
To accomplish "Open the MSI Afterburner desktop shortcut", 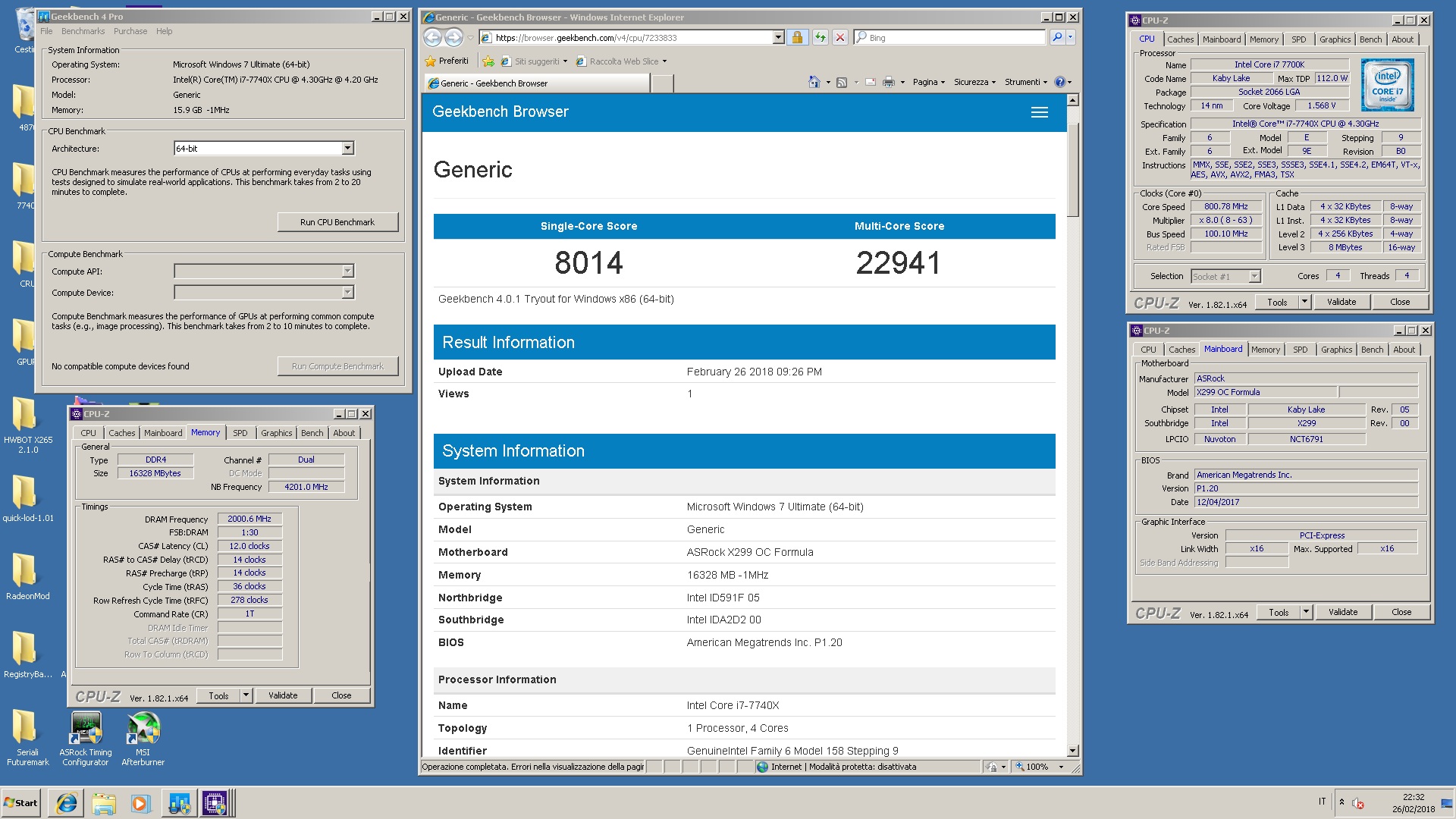I will pos(143,739).
